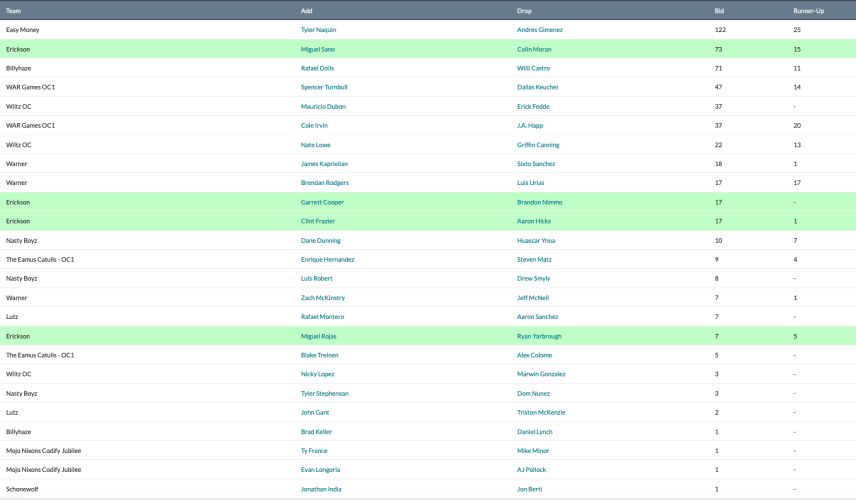The width and height of the screenshot is (856, 500).
Task: Open Rafael Dolis player link
Action: [317, 68]
